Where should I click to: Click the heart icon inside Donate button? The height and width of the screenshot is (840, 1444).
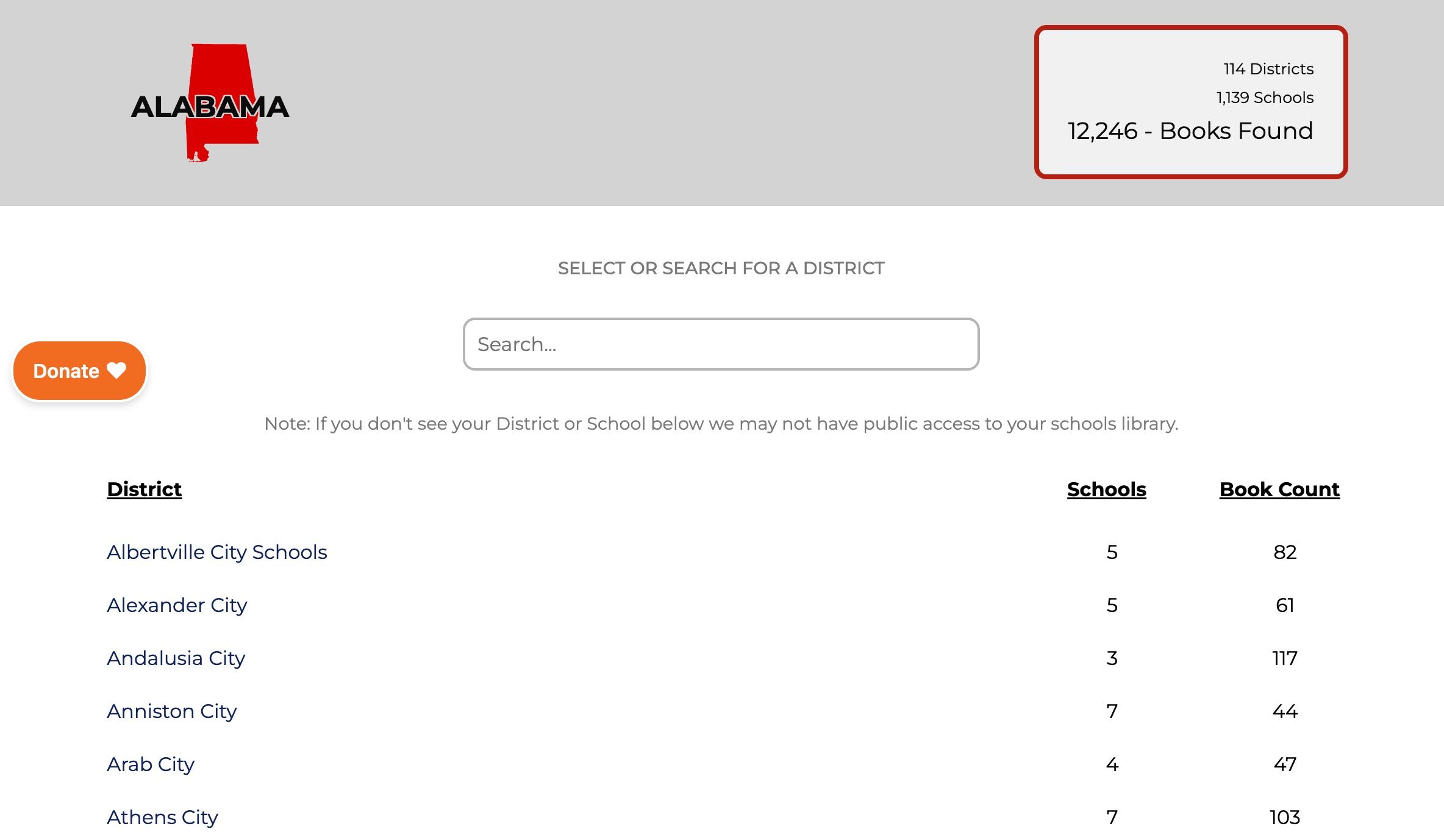point(116,370)
